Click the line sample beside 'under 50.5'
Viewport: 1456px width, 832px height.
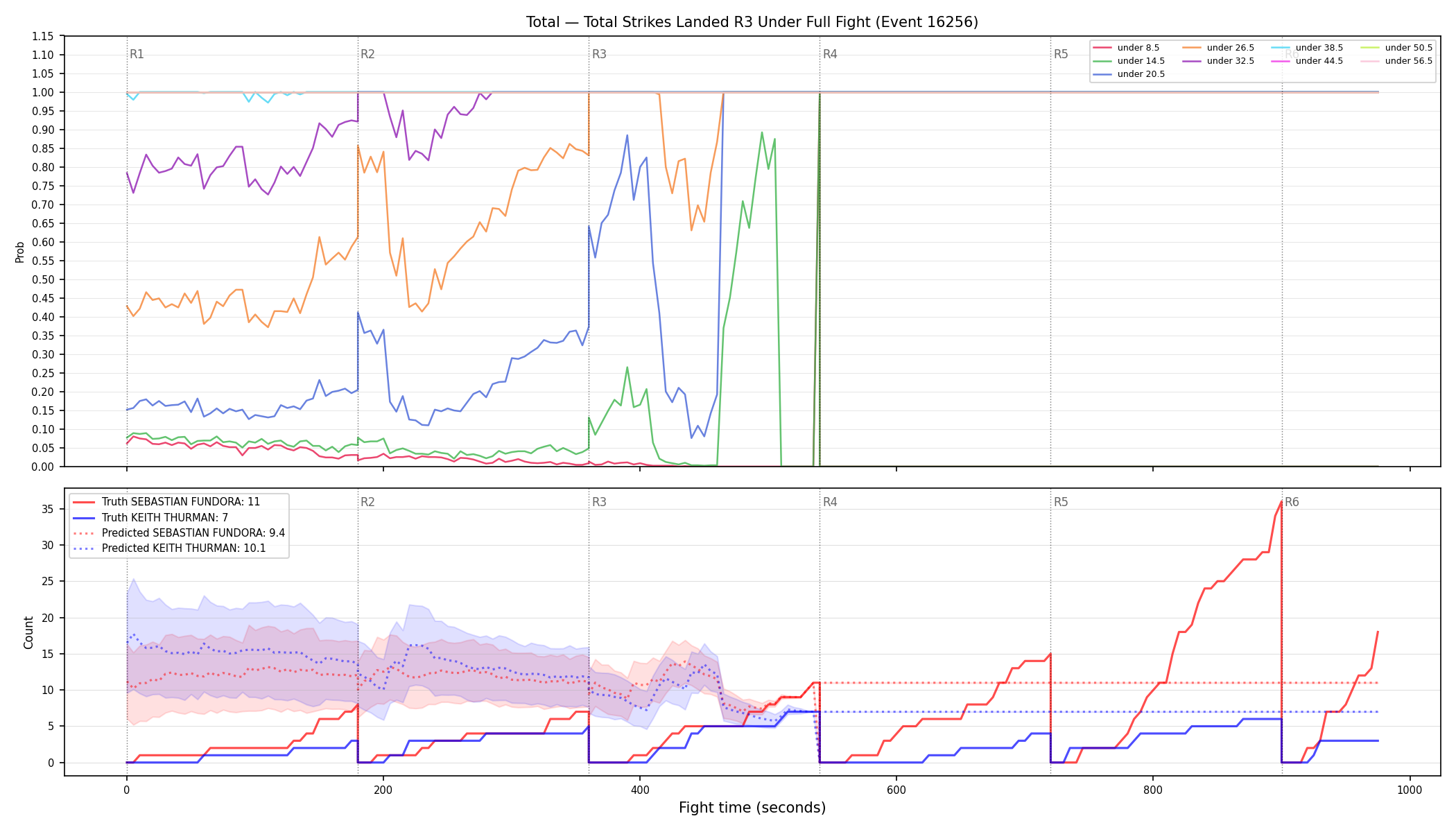click(x=1370, y=48)
